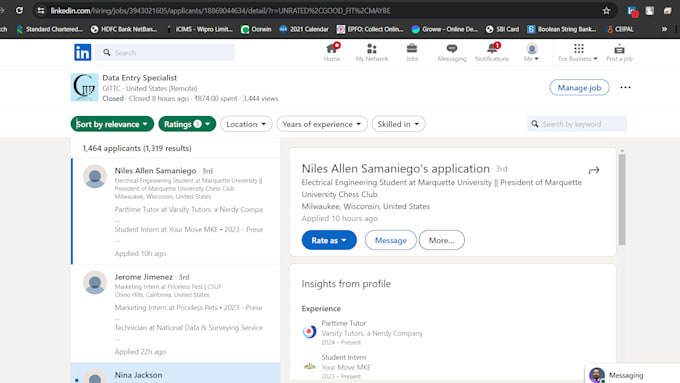Image resolution: width=680 pixels, height=383 pixels.
Task: Click the application panel scrollbar
Action: pos(622,199)
